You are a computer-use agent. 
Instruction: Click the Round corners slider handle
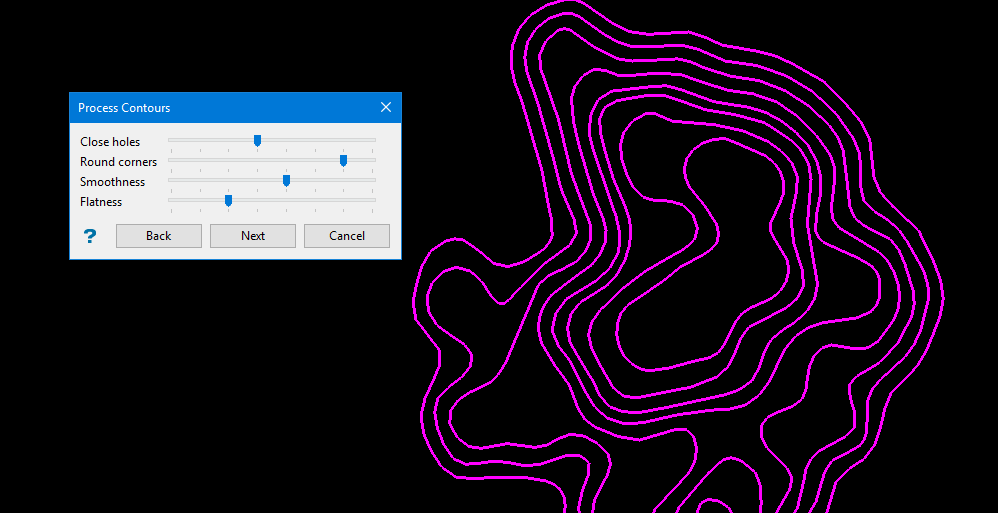(x=343, y=160)
